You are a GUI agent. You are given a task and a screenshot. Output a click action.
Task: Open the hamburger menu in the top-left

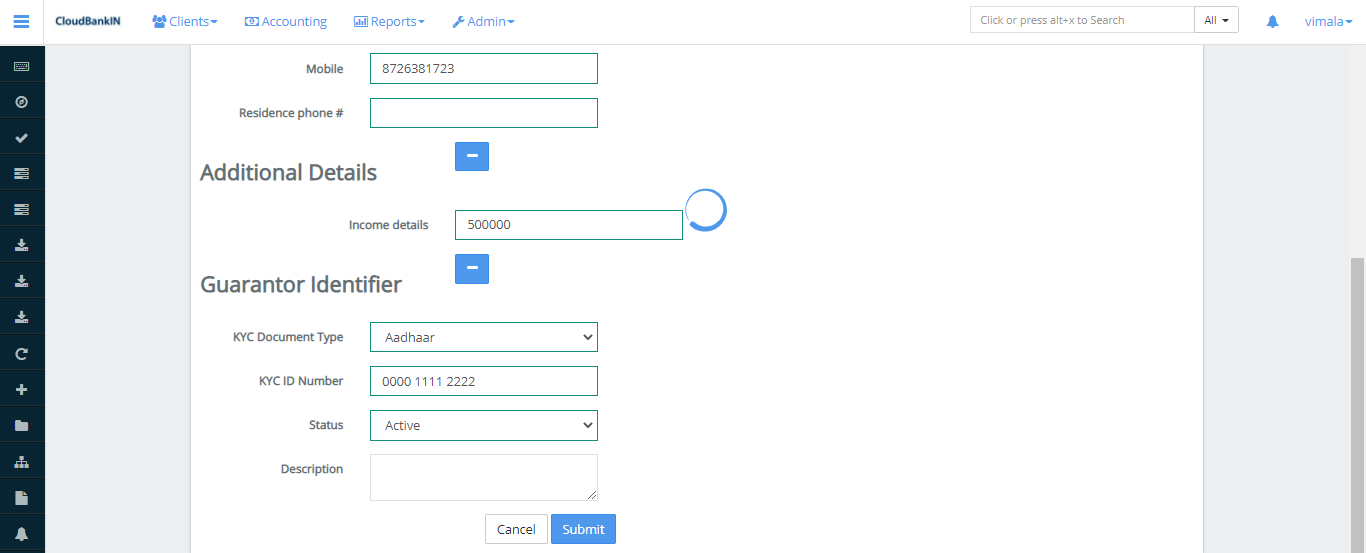click(21, 21)
